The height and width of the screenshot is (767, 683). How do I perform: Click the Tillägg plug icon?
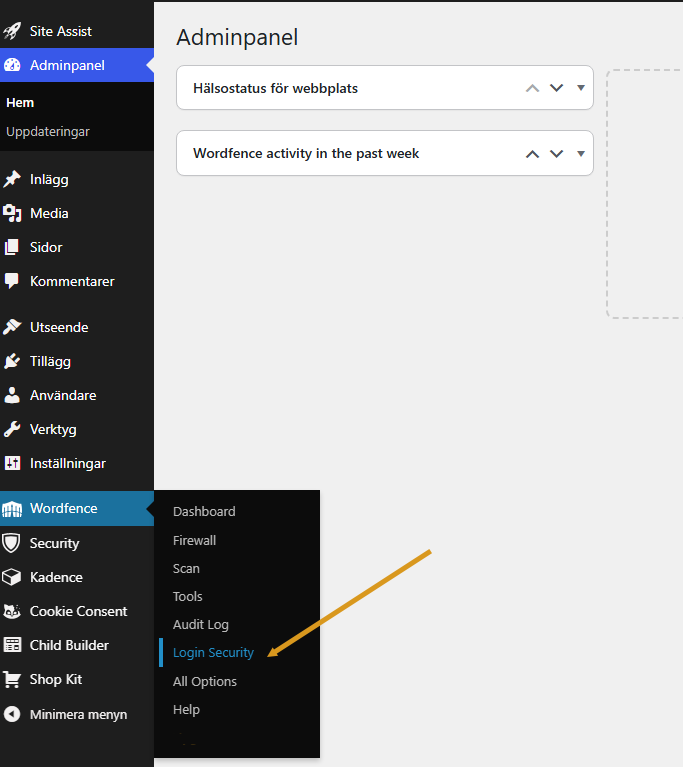[x=12, y=361]
